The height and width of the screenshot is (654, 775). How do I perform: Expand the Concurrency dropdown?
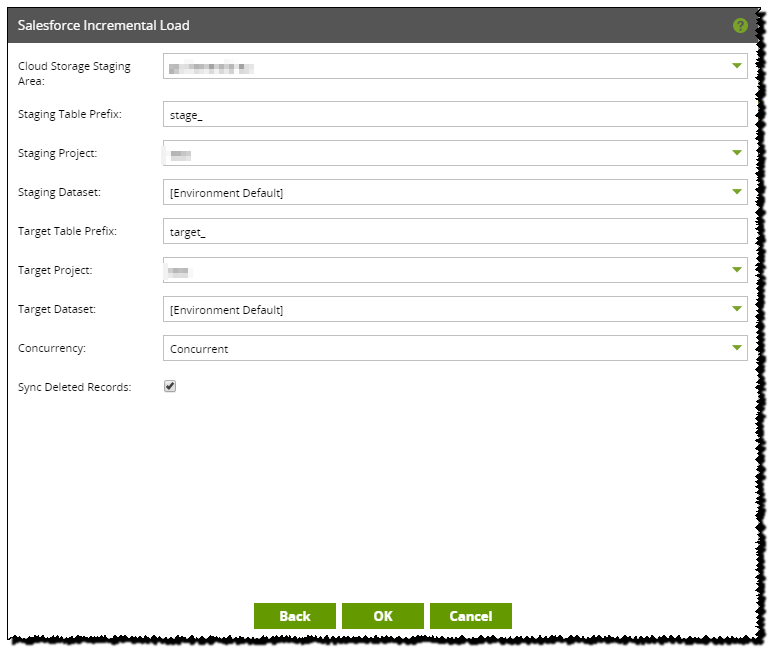click(455, 348)
